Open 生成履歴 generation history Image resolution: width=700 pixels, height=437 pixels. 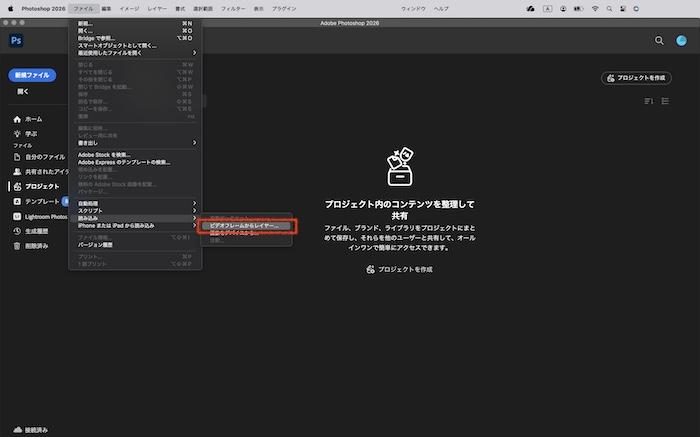[30, 231]
